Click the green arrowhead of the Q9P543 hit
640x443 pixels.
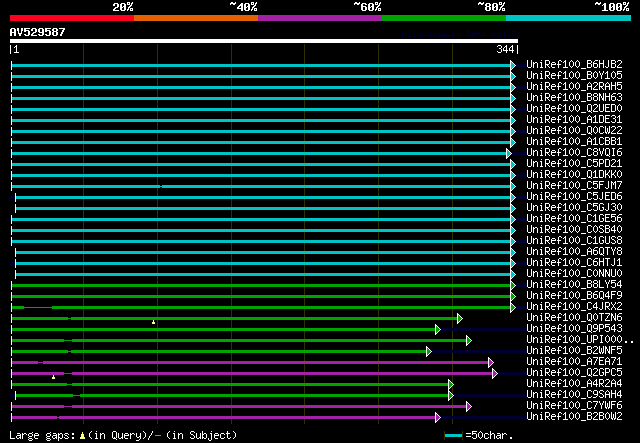[x=438, y=329]
